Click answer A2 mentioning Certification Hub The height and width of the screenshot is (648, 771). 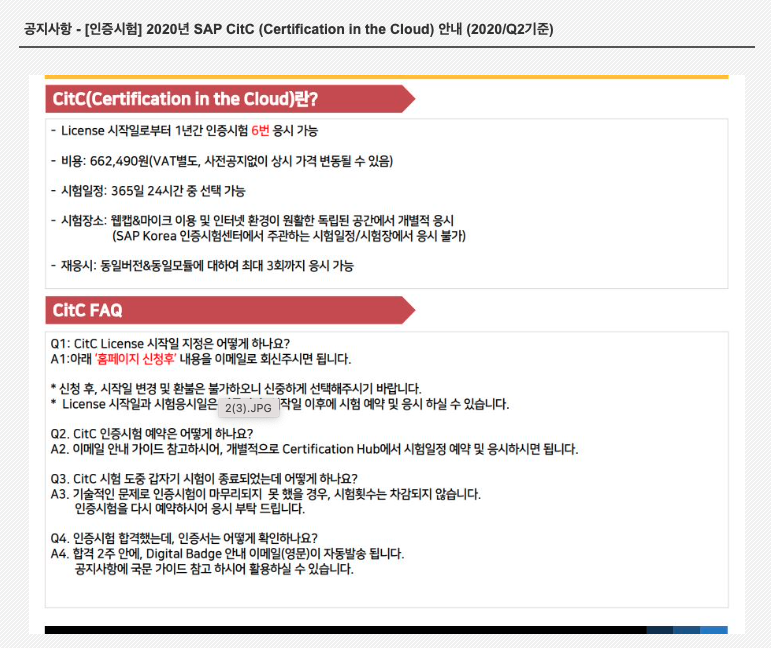point(314,449)
